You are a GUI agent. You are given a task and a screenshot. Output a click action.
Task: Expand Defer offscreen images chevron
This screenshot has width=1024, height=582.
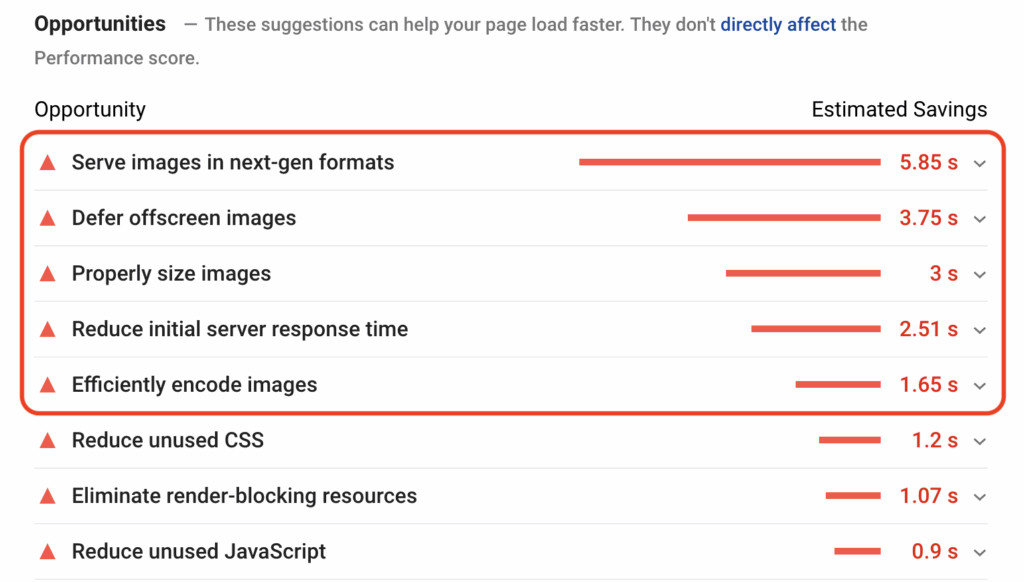click(x=979, y=219)
